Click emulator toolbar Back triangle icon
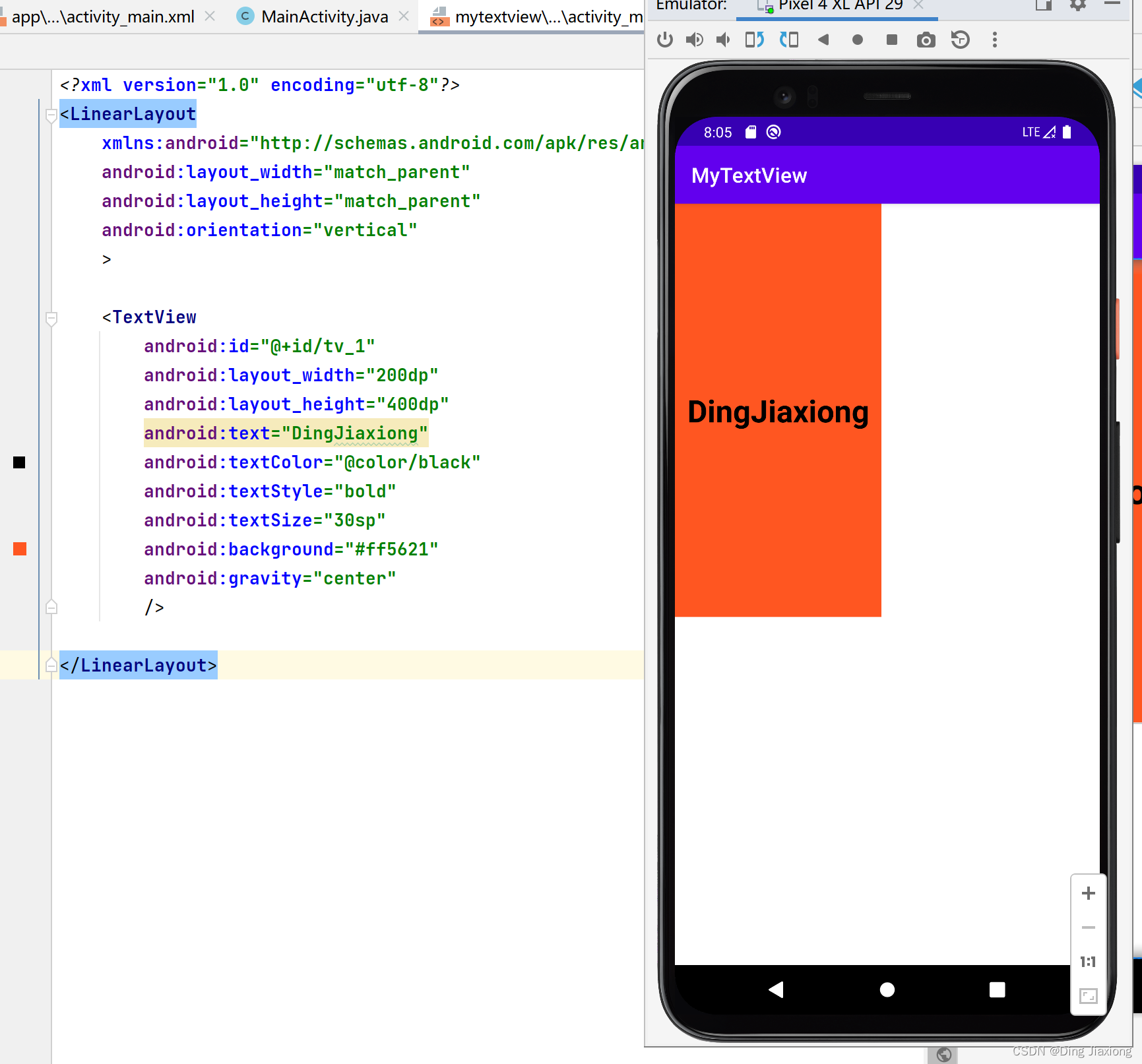 823,40
